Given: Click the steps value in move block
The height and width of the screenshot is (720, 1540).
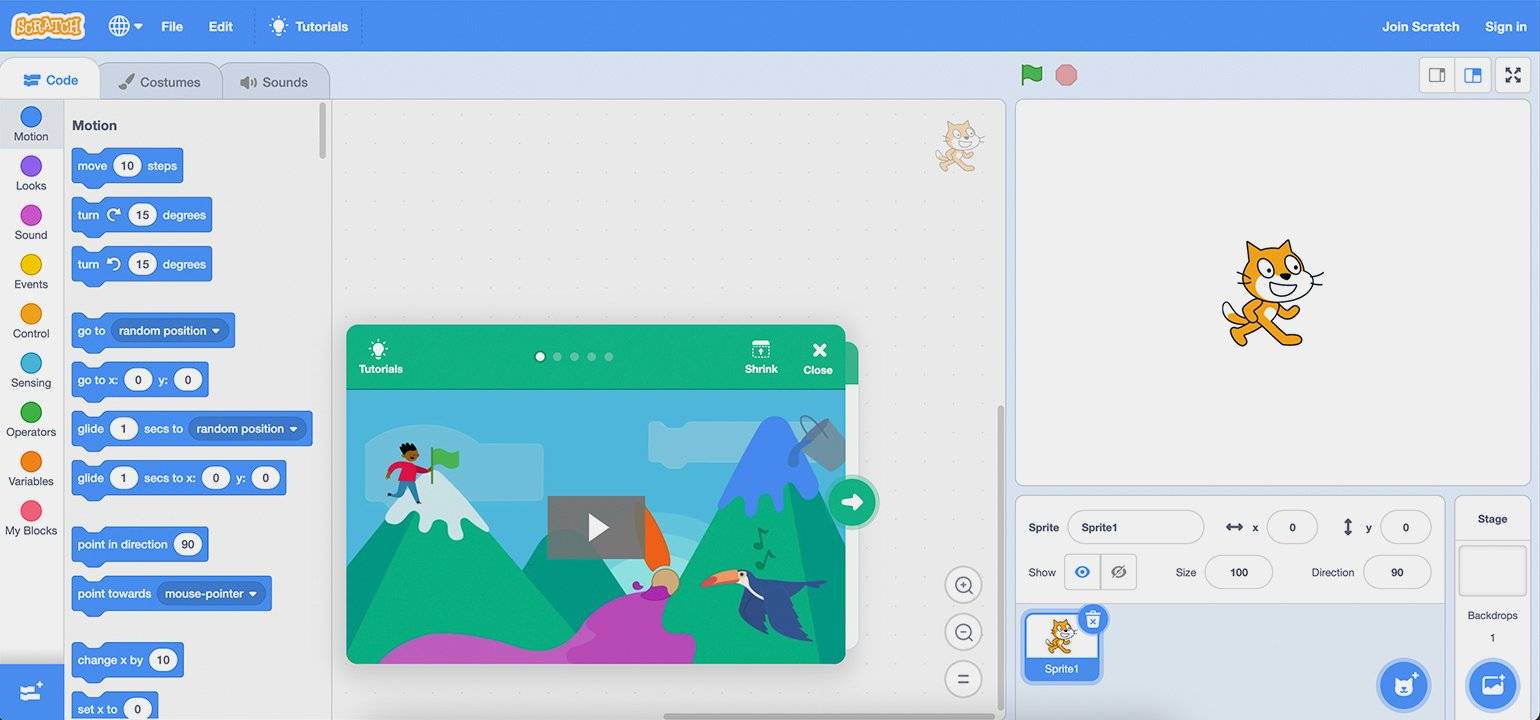Looking at the screenshot, I should pyautogui.click(x=127, y=166).
